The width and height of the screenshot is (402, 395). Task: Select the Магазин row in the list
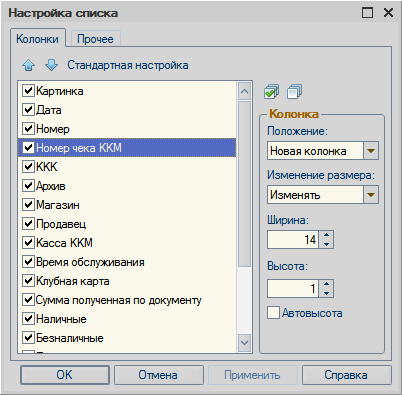(127, 205)
